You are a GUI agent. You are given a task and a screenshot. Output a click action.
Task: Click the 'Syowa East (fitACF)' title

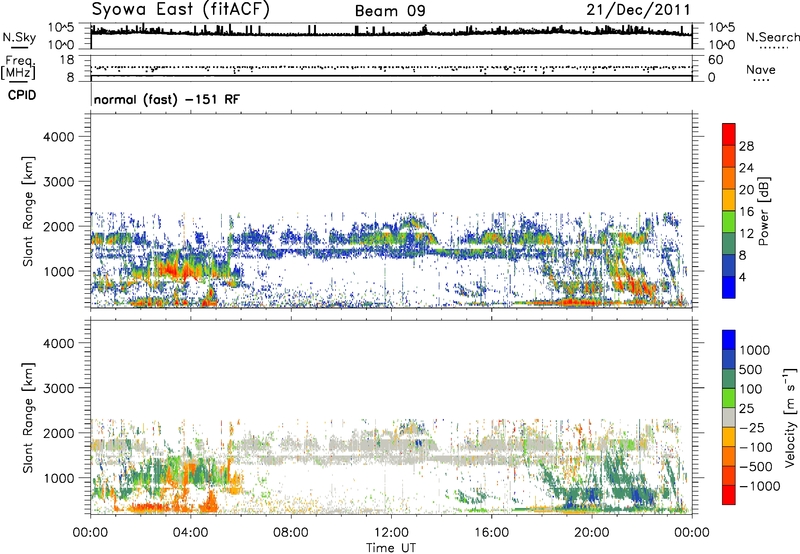pos(181,10)
